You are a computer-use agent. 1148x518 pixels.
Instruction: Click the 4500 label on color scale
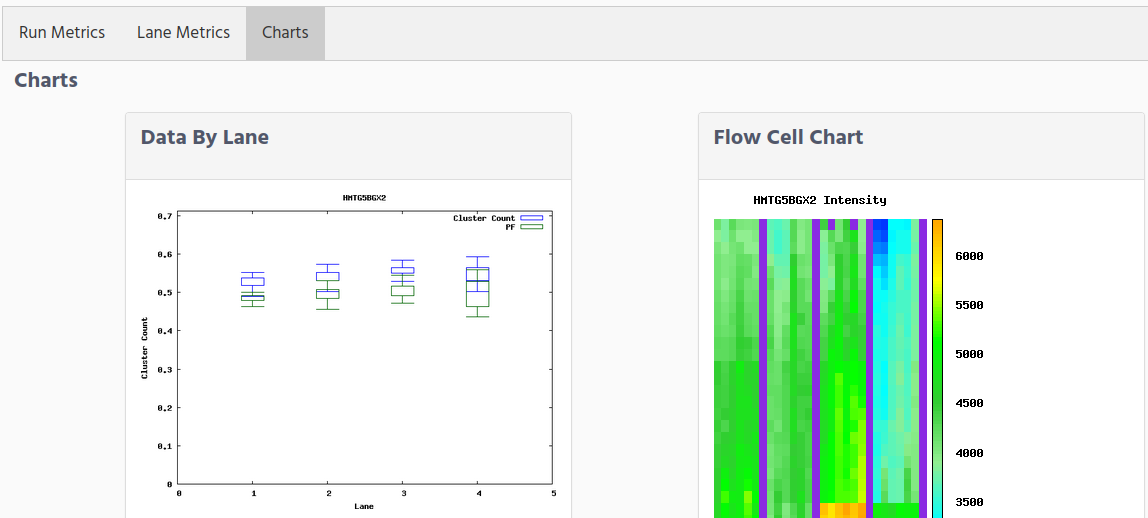click(x=969, y=403)
